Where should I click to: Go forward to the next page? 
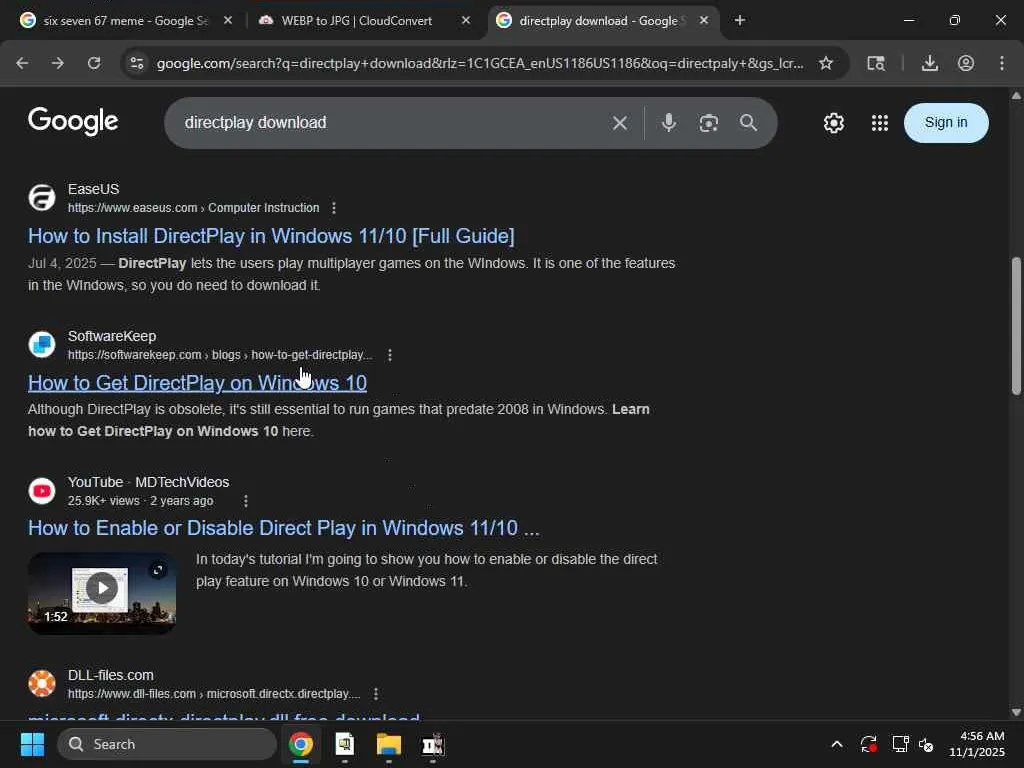click(x=58, y=63)
